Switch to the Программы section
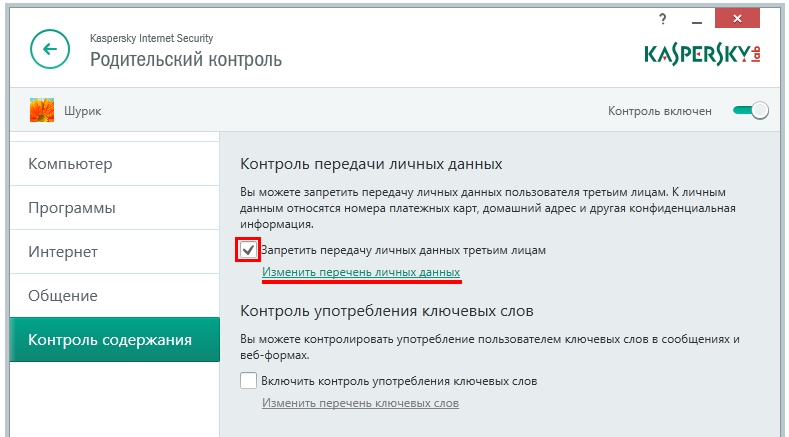The image size is (789, 437). (72, 208)
